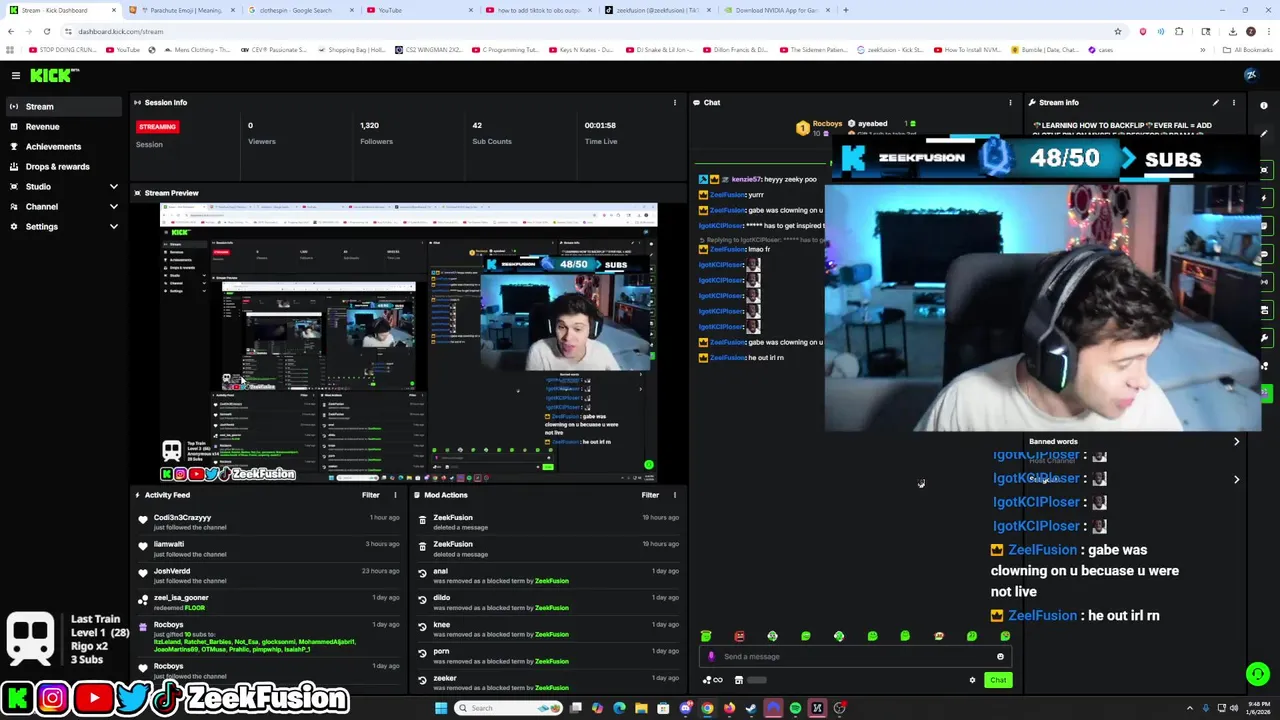The image size is (1280, 720).
Task: Open Stream in the sidebar
Action: click(65, 106)
